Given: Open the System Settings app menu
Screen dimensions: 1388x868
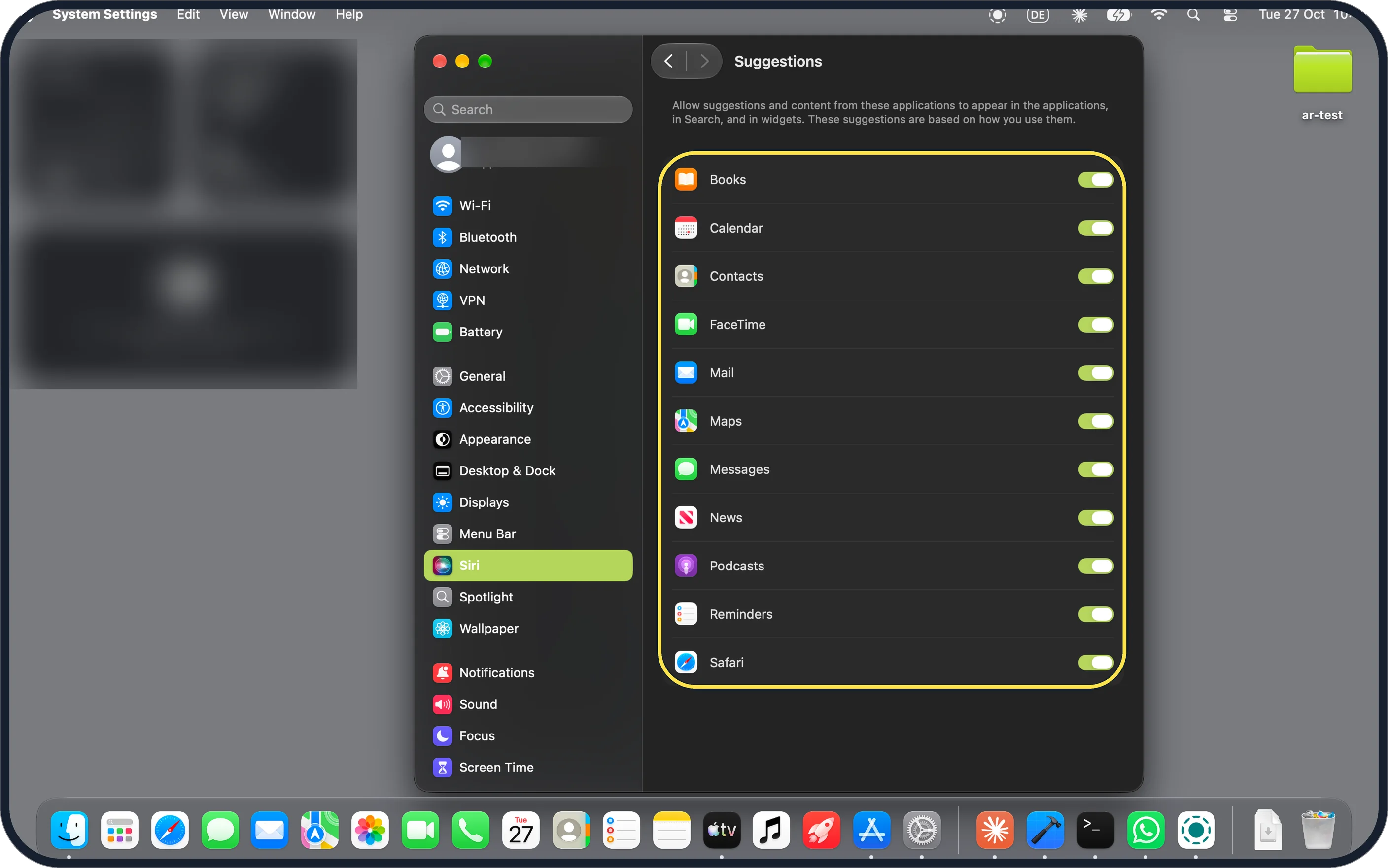Looking at the screenshot, I should [104, 14].
